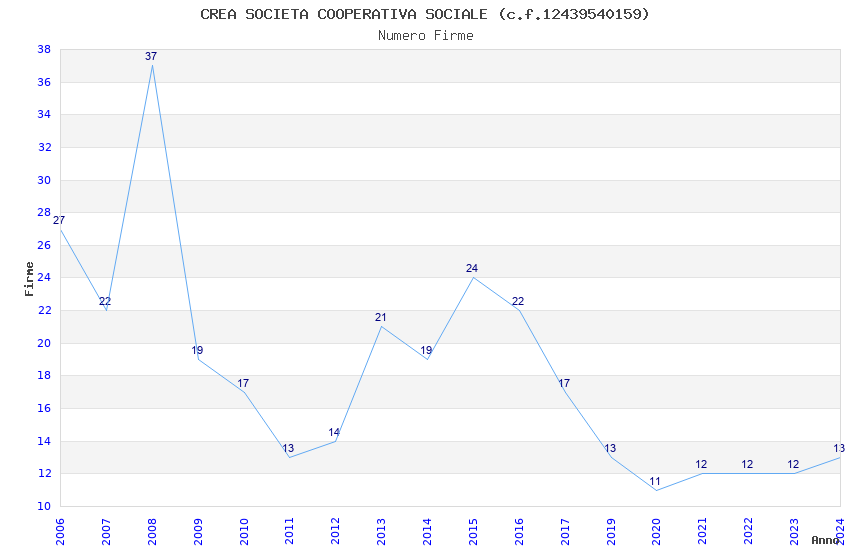Screen dimensions: 850x550
Task: Click x-axis year label 2016
Action: coord(519,531)
